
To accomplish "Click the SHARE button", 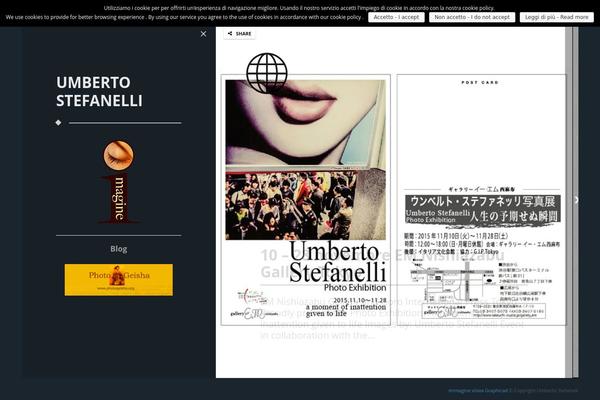I will pos(240,34).
